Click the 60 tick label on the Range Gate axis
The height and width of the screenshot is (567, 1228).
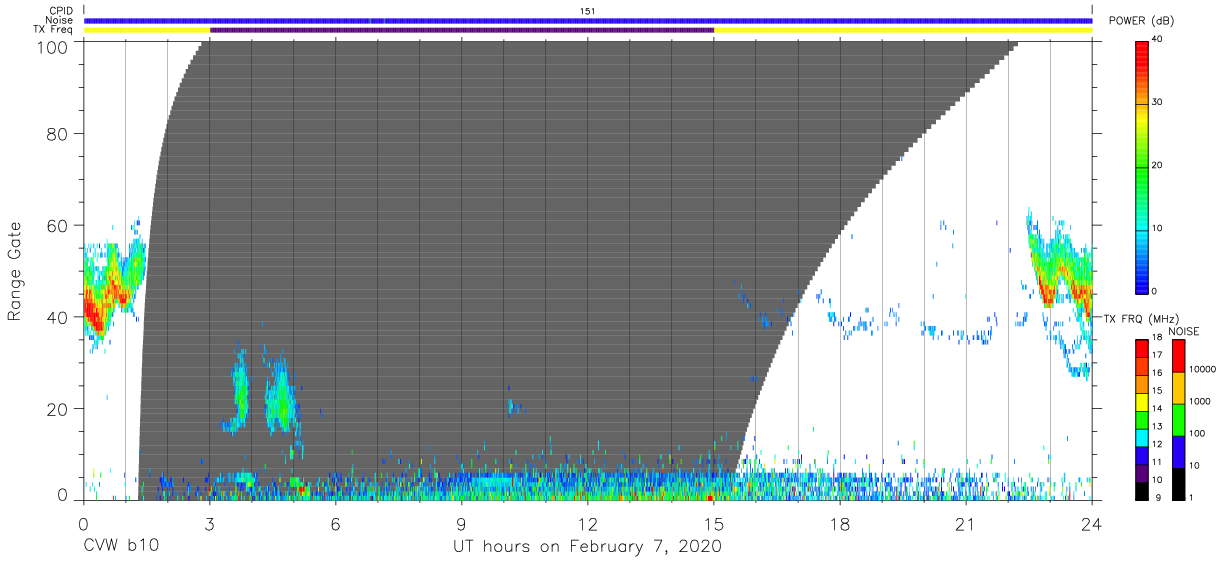[x=59, y=225]
